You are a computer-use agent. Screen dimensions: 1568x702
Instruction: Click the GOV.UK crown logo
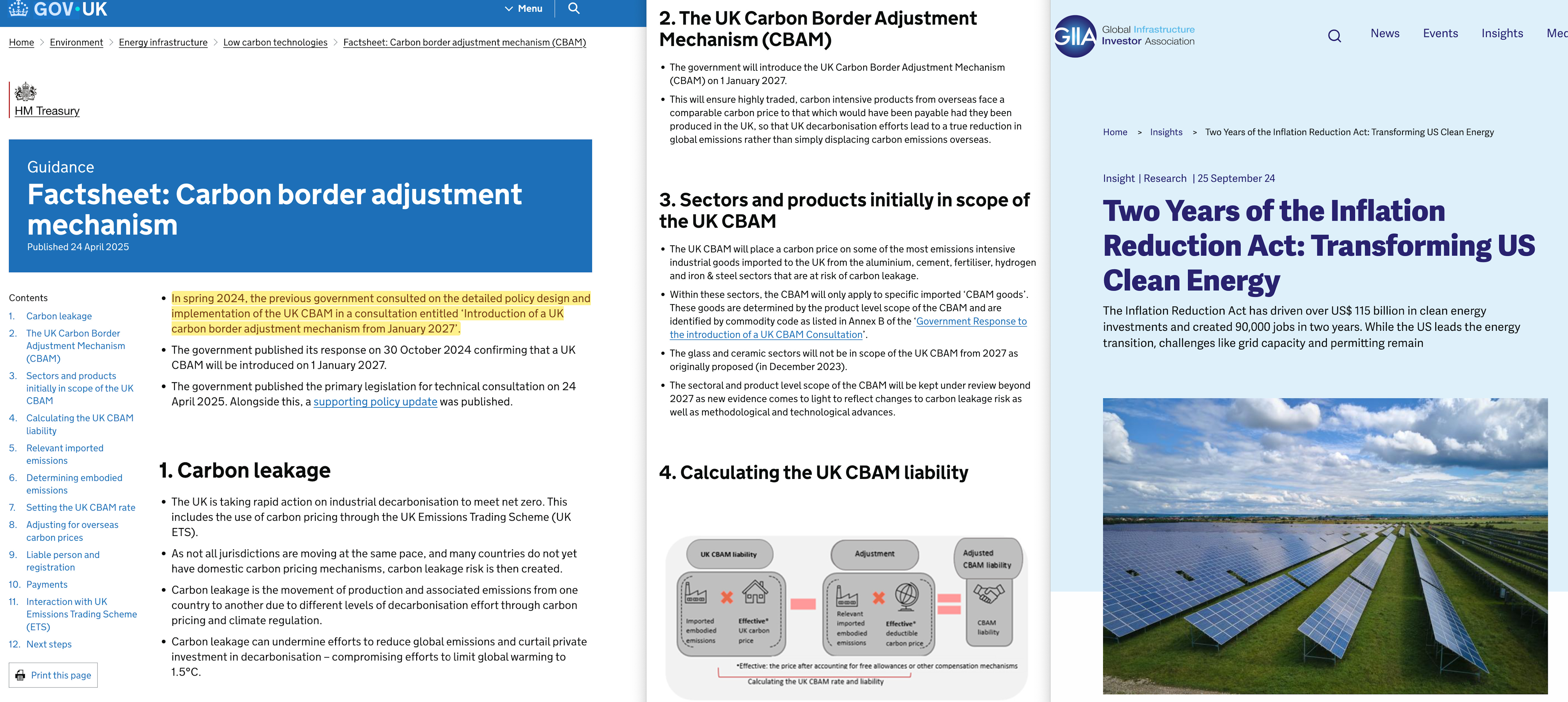[18, 9]
